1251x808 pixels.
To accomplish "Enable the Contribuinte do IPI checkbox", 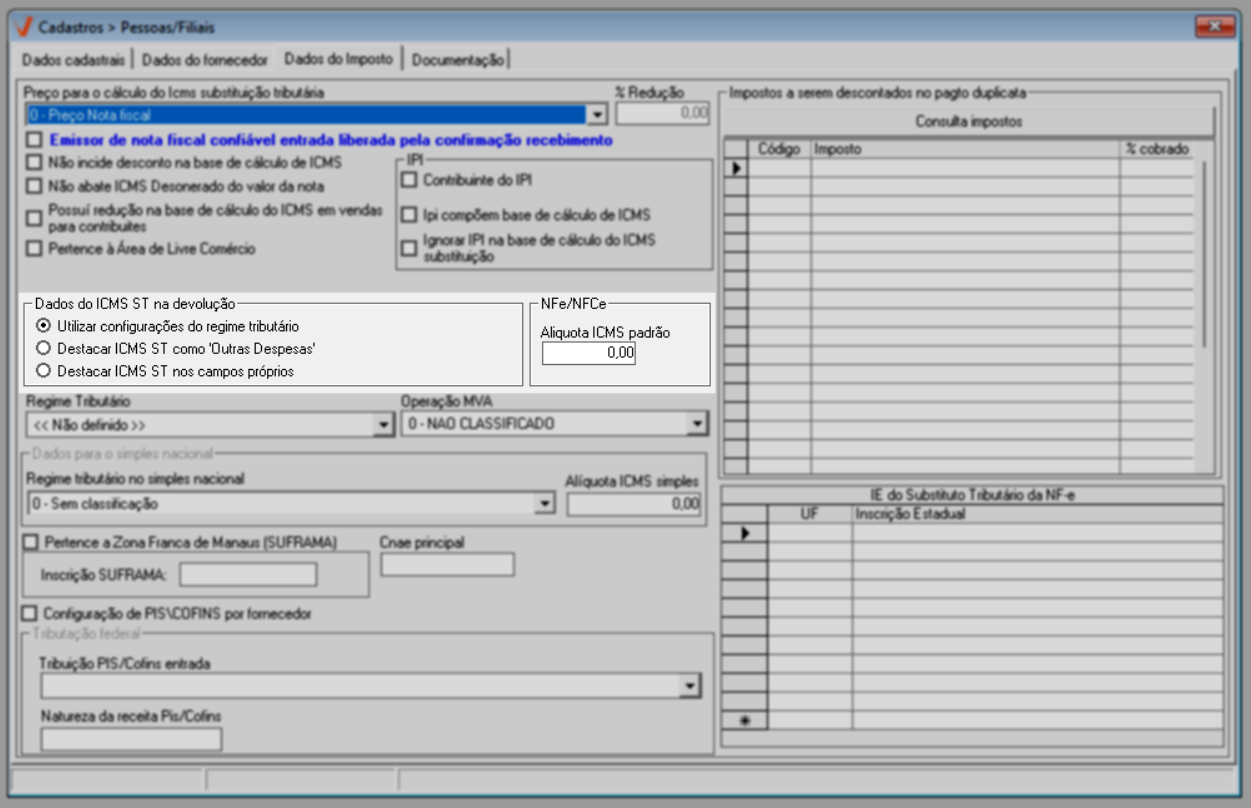I will pos(408,181).
